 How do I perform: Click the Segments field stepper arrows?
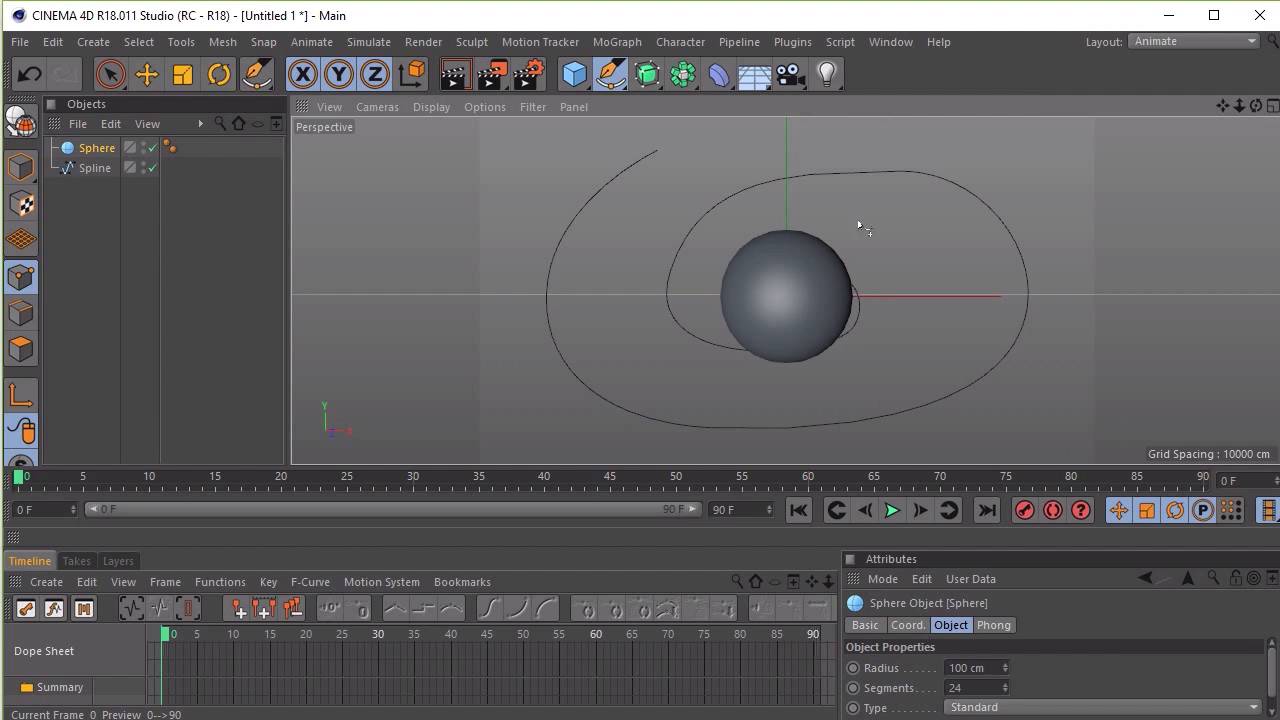click(1005, 688)
